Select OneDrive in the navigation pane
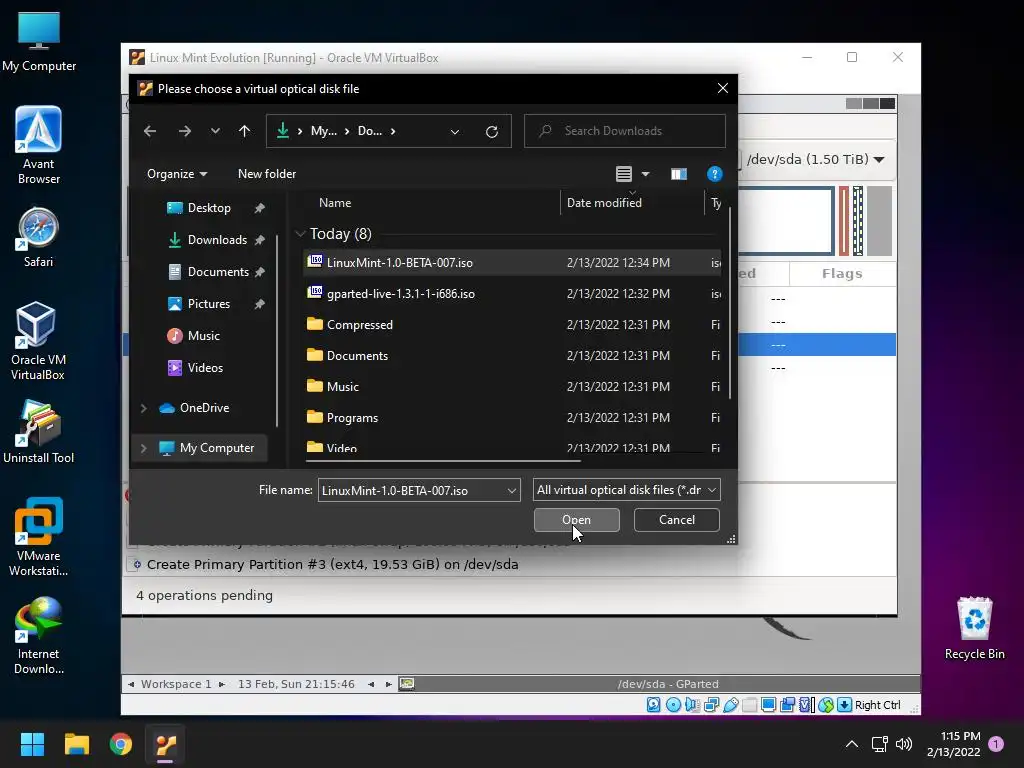This screenshot has height=768, width=1024. tap(204, 408)
